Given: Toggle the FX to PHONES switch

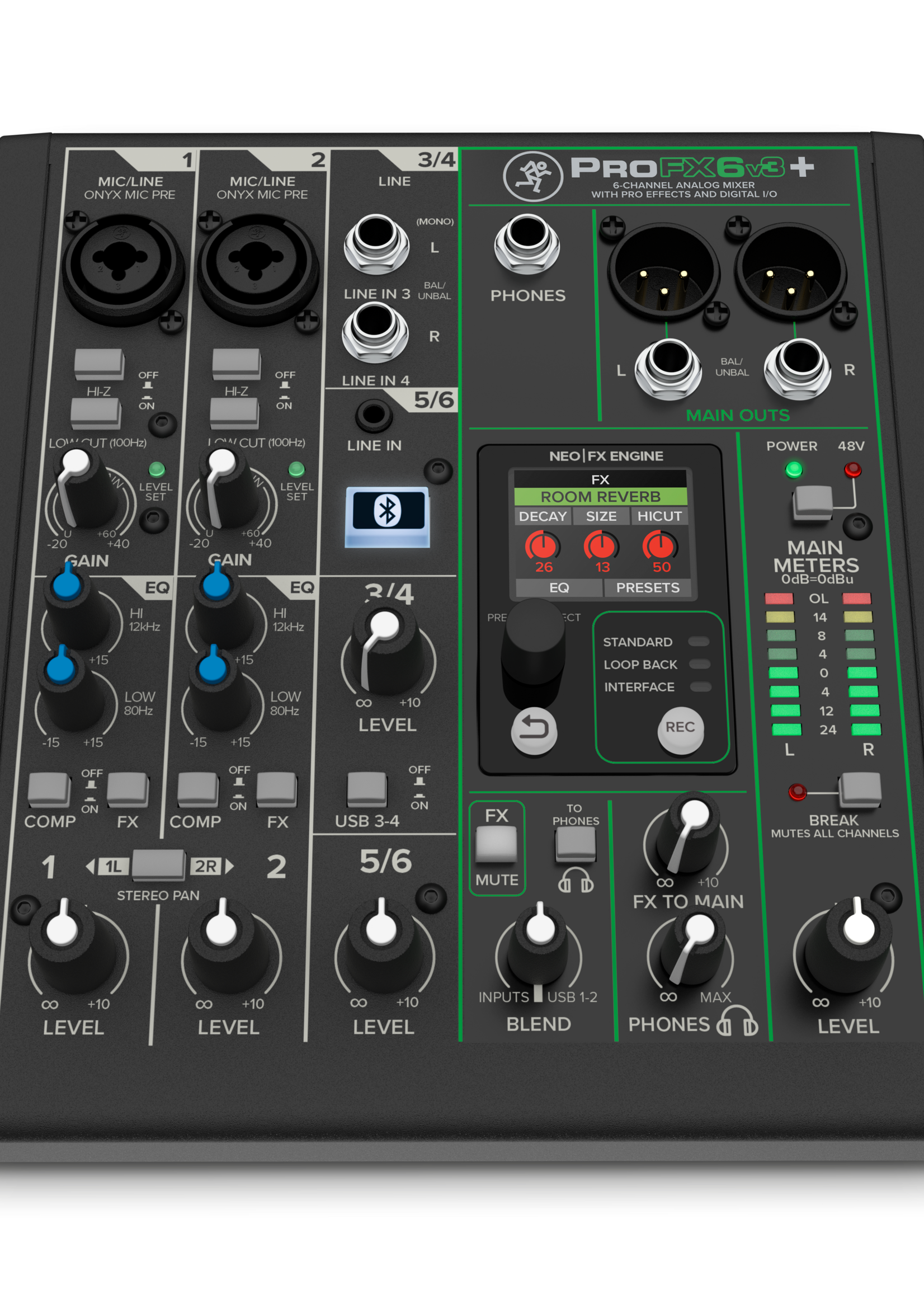Looking at the screenshot, I should click(575, 845).
